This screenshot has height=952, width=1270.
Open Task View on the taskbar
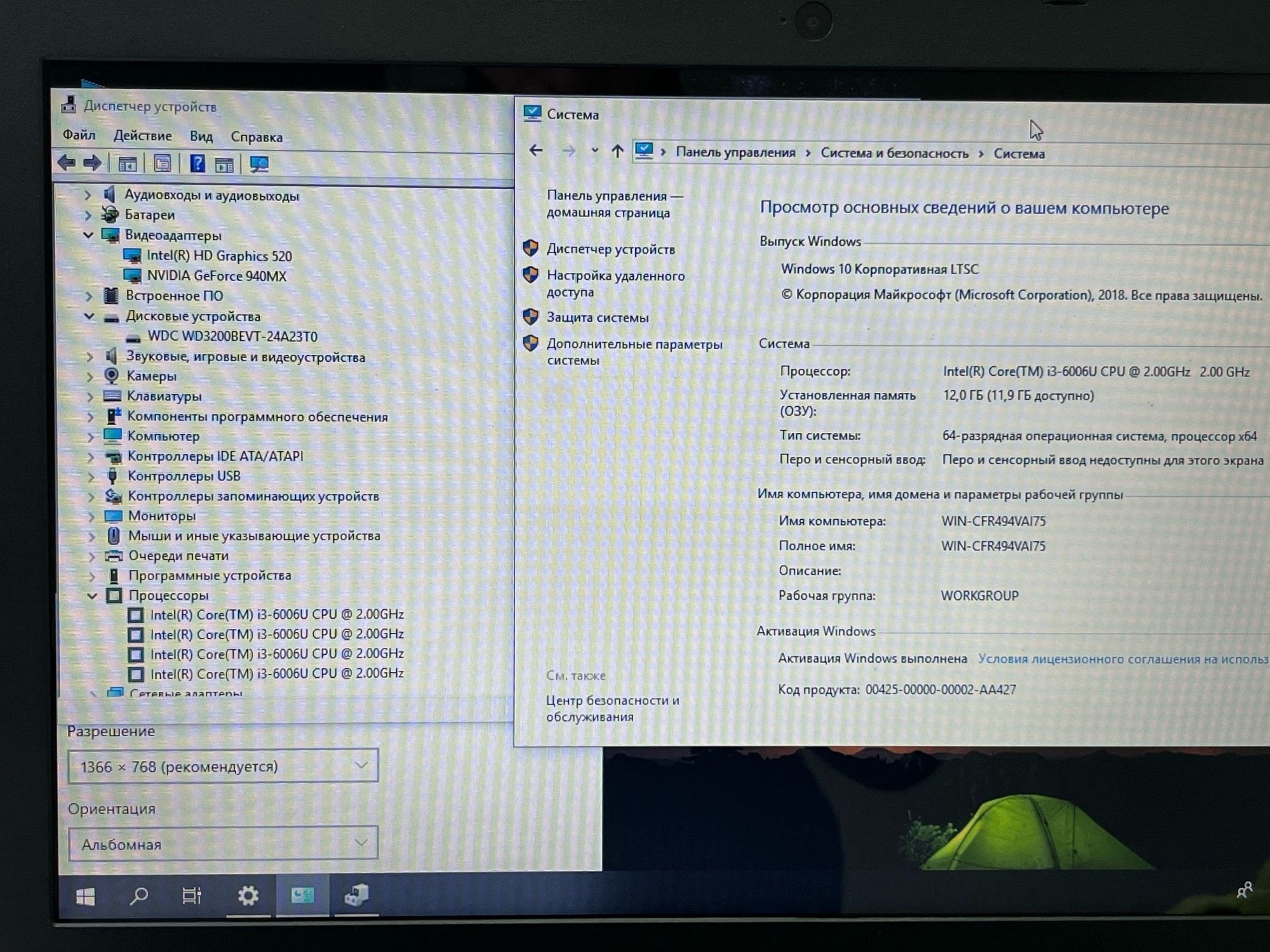pos(192,896)
